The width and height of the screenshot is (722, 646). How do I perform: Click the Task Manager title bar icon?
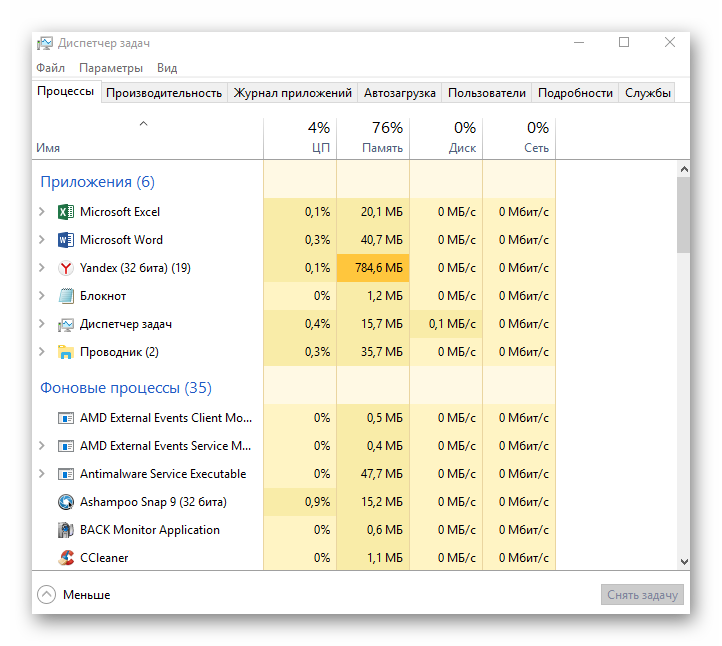(x=45, y=43)
